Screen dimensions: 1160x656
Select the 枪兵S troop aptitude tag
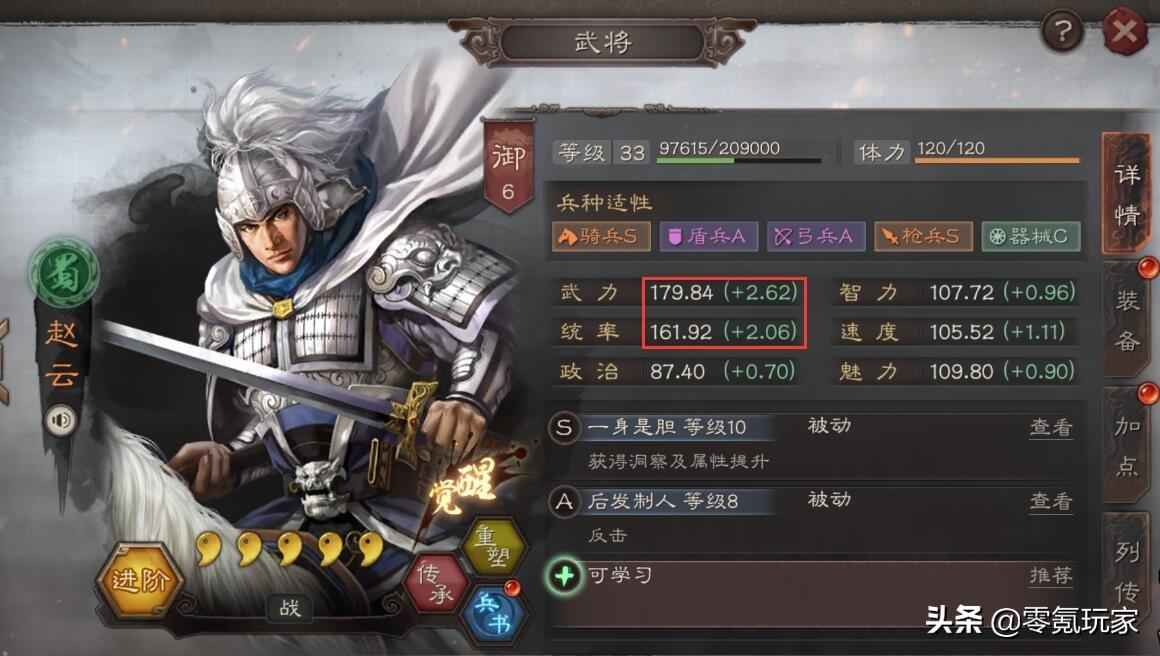coord(923,237)
